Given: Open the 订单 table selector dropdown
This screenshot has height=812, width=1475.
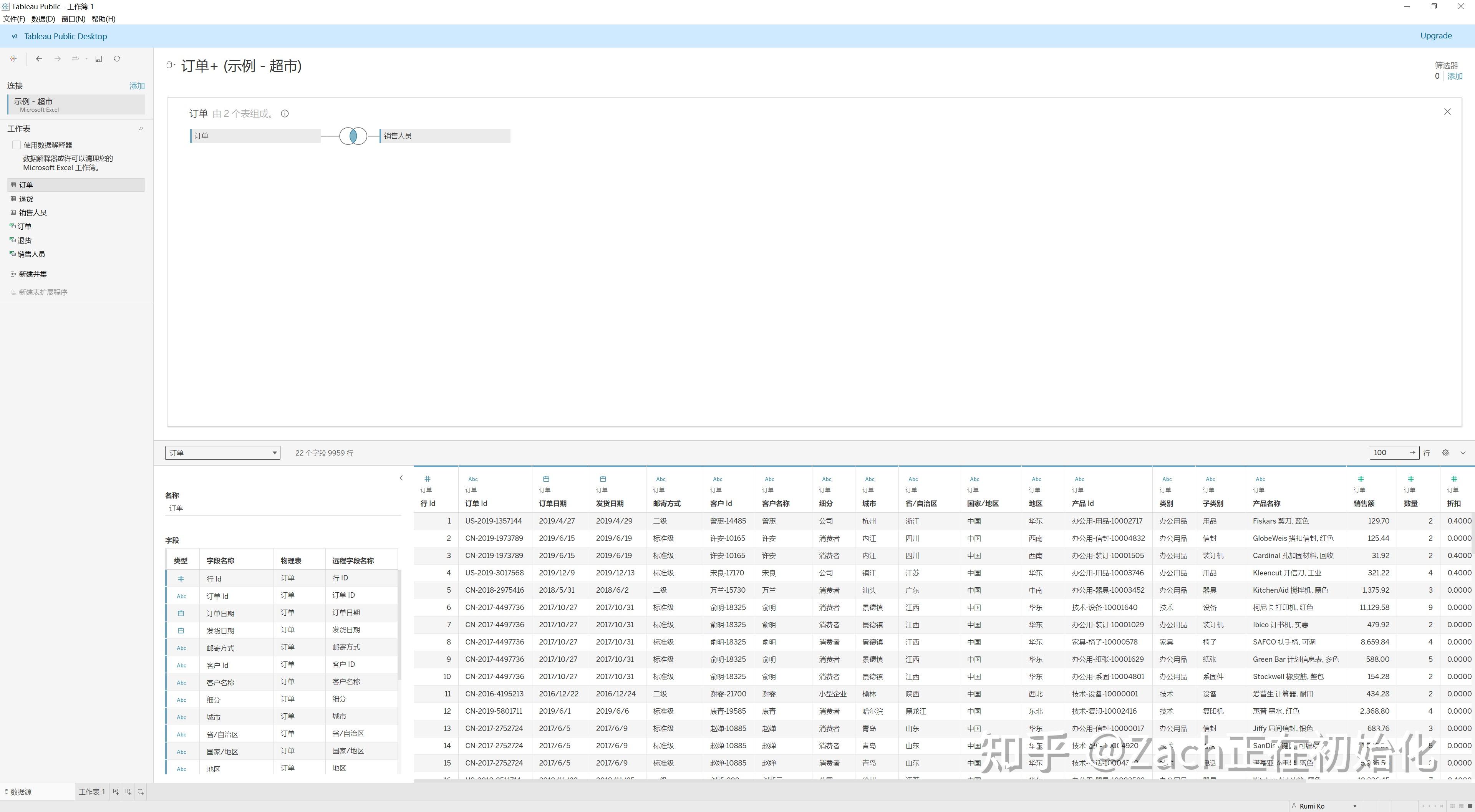Looking at the screenshot, I should (x=222, y=452).
